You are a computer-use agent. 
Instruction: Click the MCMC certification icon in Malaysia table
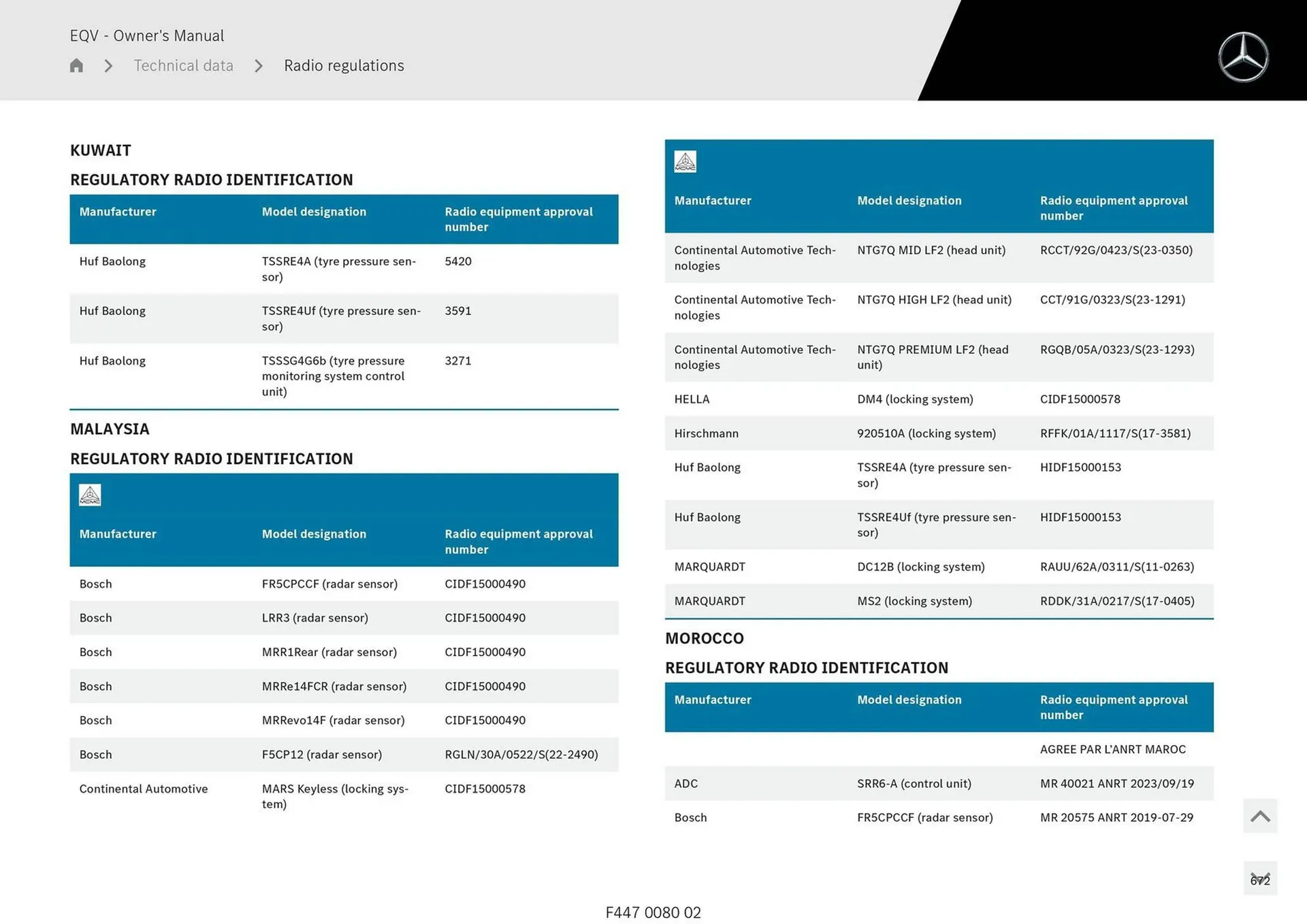[x=90, y=495]
